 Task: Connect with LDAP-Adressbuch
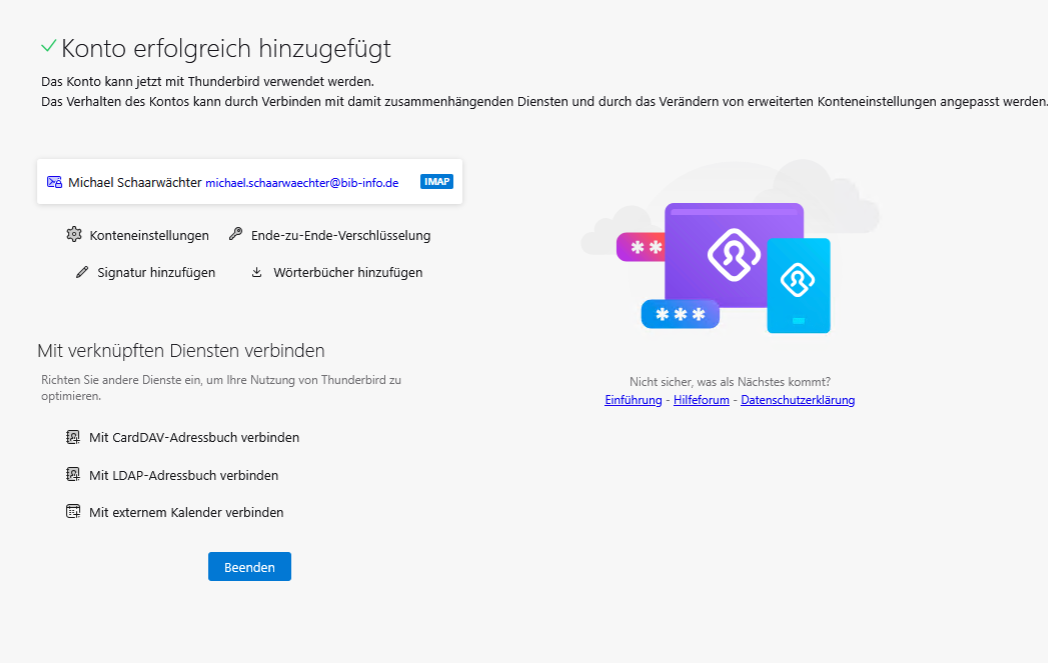click(x=183, y=475)
